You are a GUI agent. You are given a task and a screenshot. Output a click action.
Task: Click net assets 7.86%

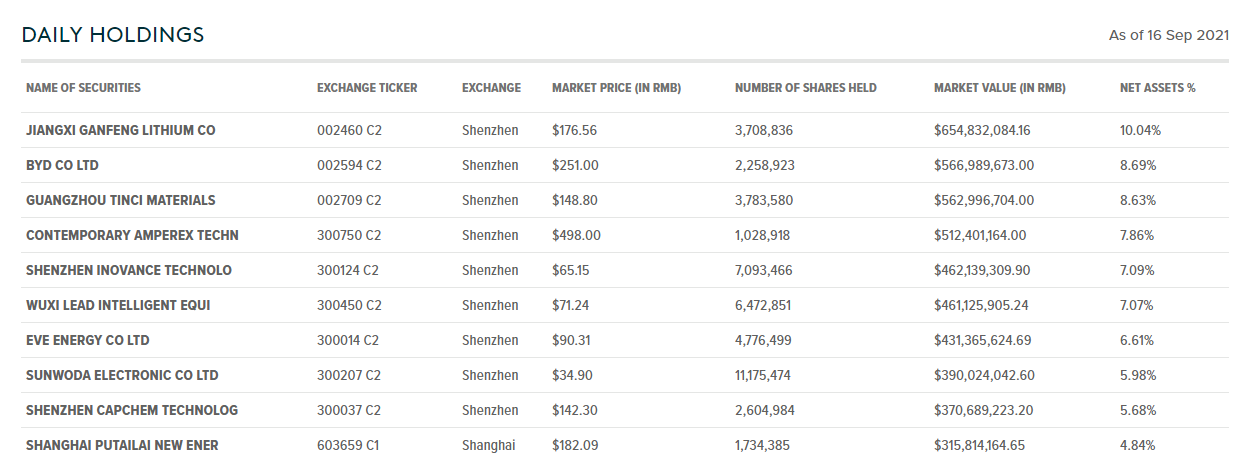pos(1137,235)
